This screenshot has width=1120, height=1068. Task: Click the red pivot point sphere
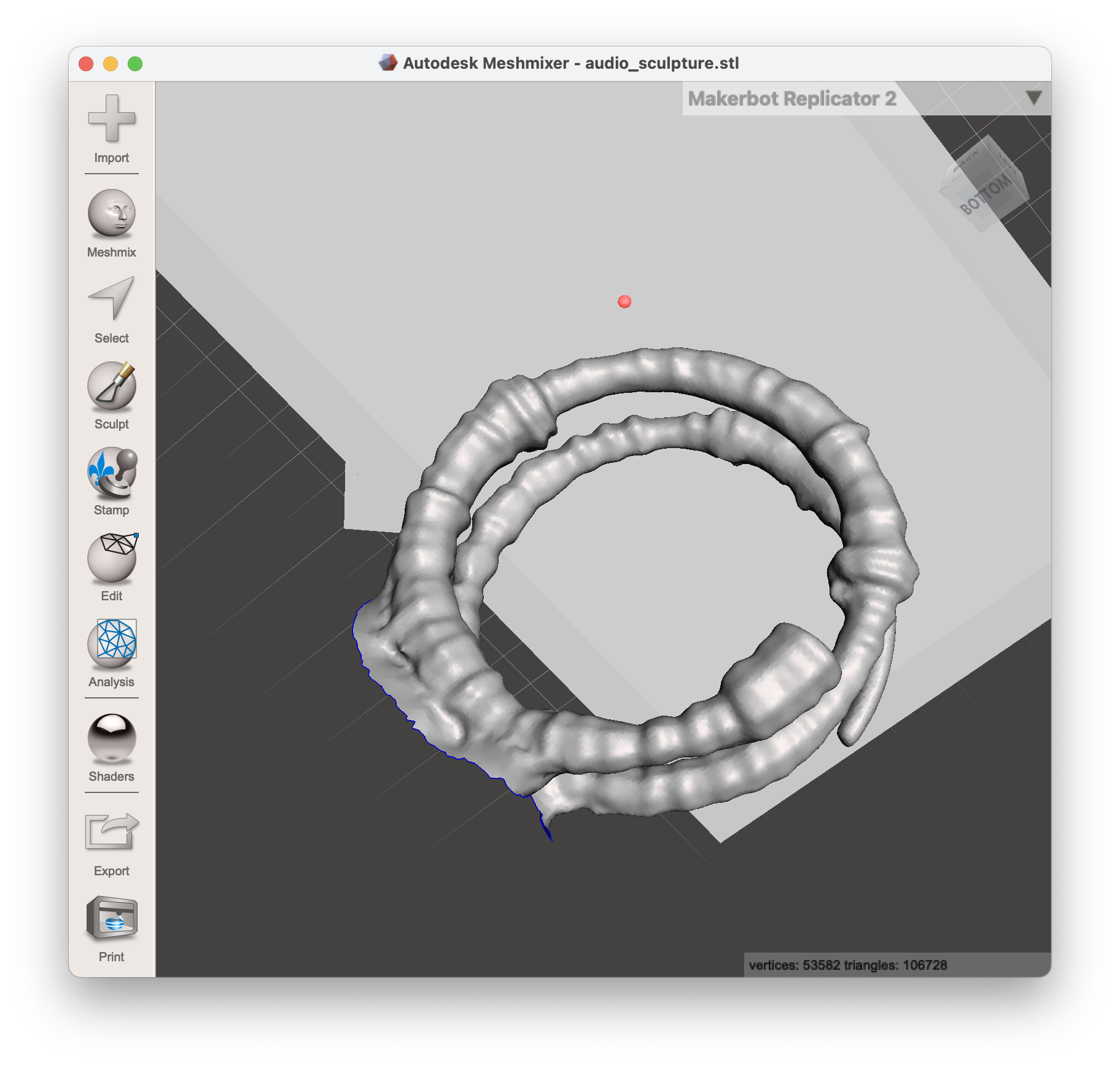pos(624,301)
